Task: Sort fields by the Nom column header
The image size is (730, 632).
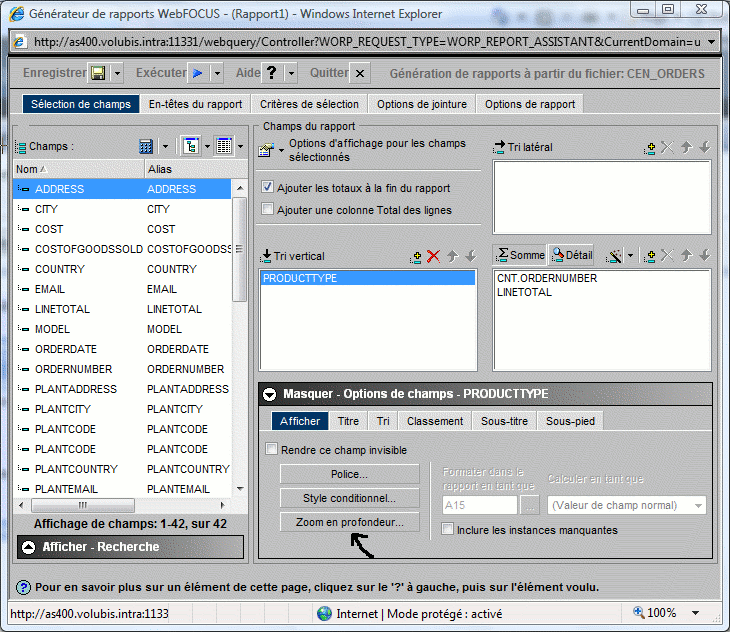Action: click(x=79, y=169)
